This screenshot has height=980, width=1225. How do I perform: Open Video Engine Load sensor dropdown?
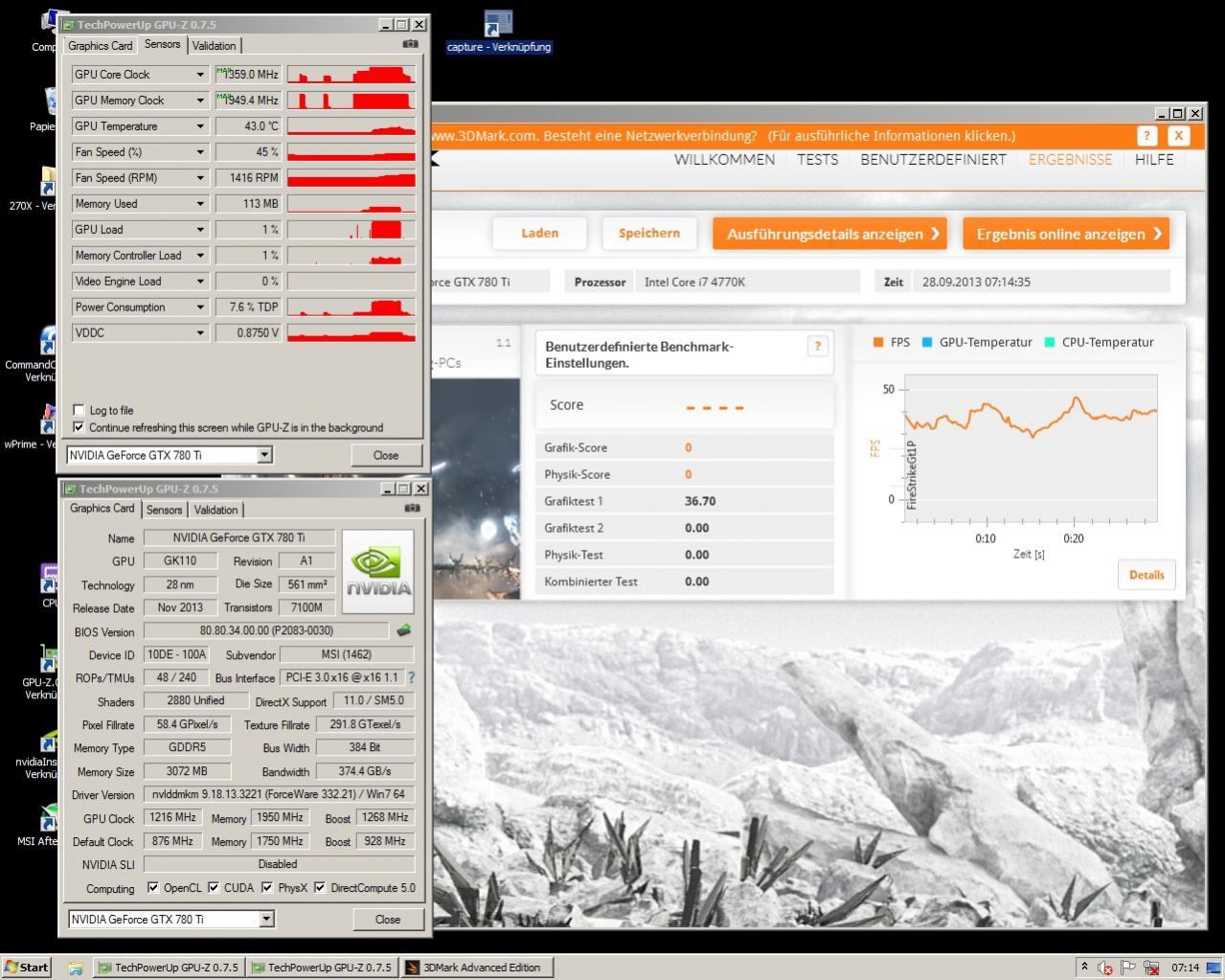(x=200, y=281)
